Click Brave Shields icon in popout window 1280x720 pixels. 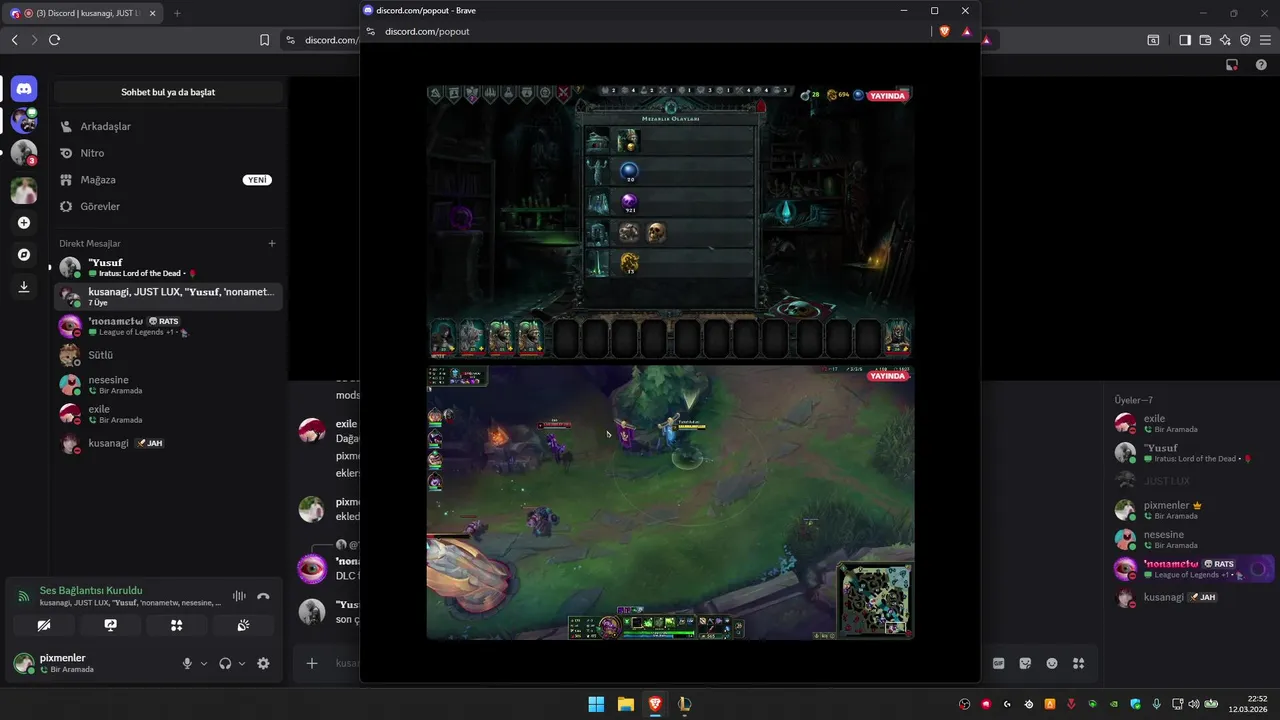[x=945, y=31]
